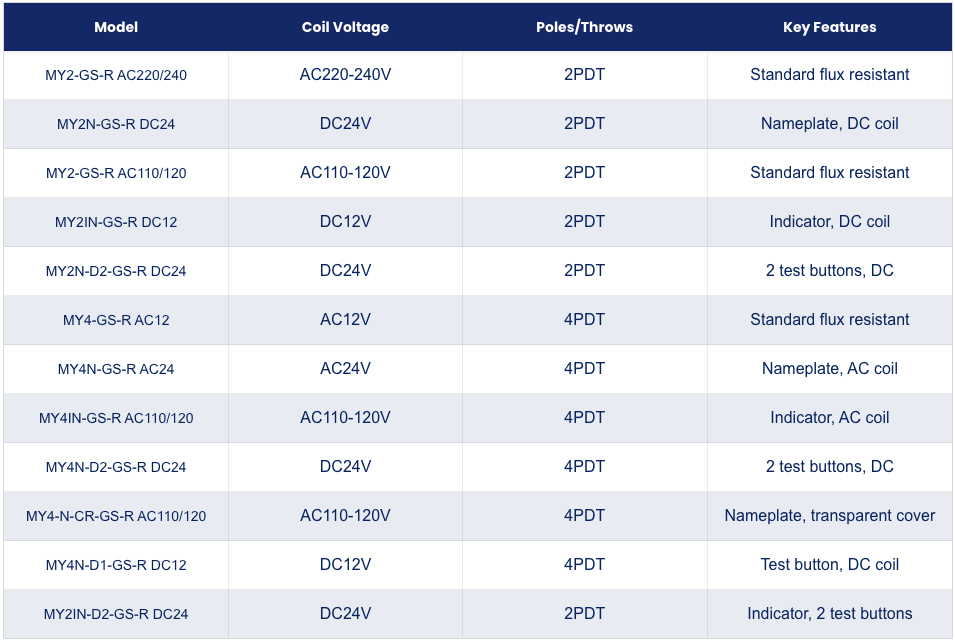Click the Nameplate, transparent cover feature cell
The image size is (955, 642).
pos(830,516)
